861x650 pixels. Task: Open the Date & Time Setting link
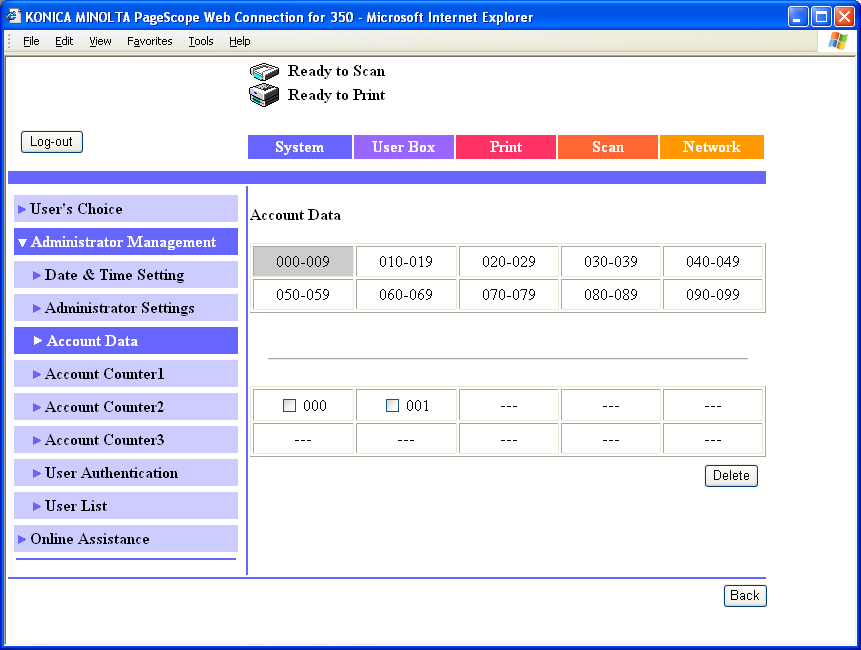point(114,275)
